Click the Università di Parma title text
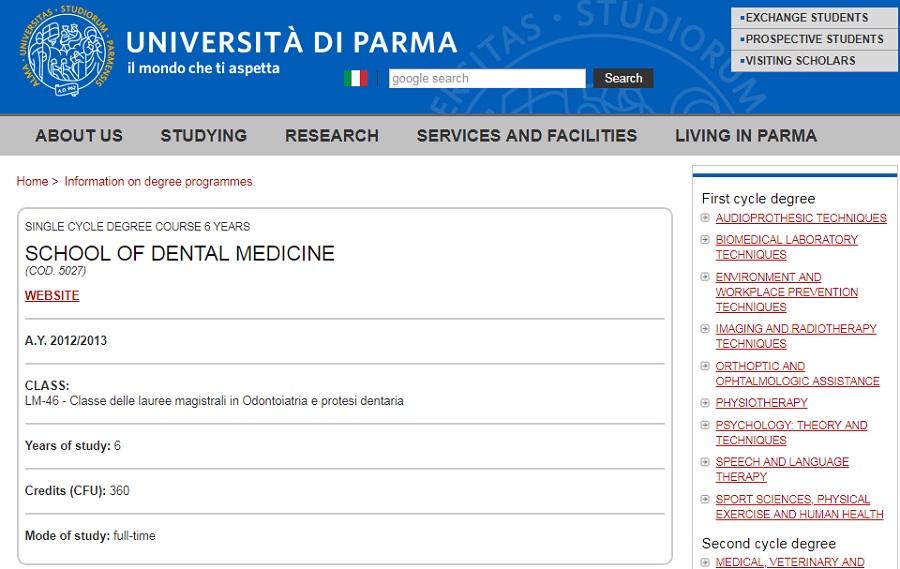The image size is (900, 569). tap(292, 42)
